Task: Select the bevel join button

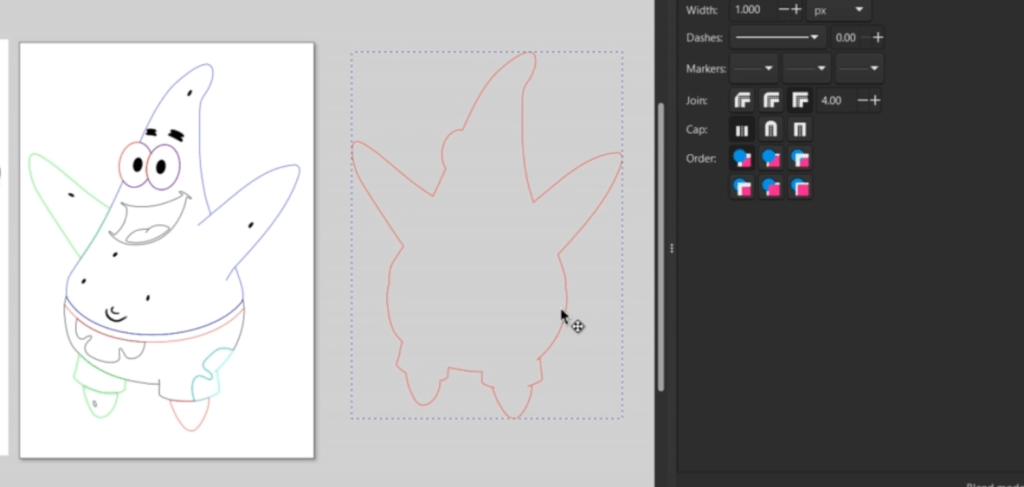Action: point(742,100)
